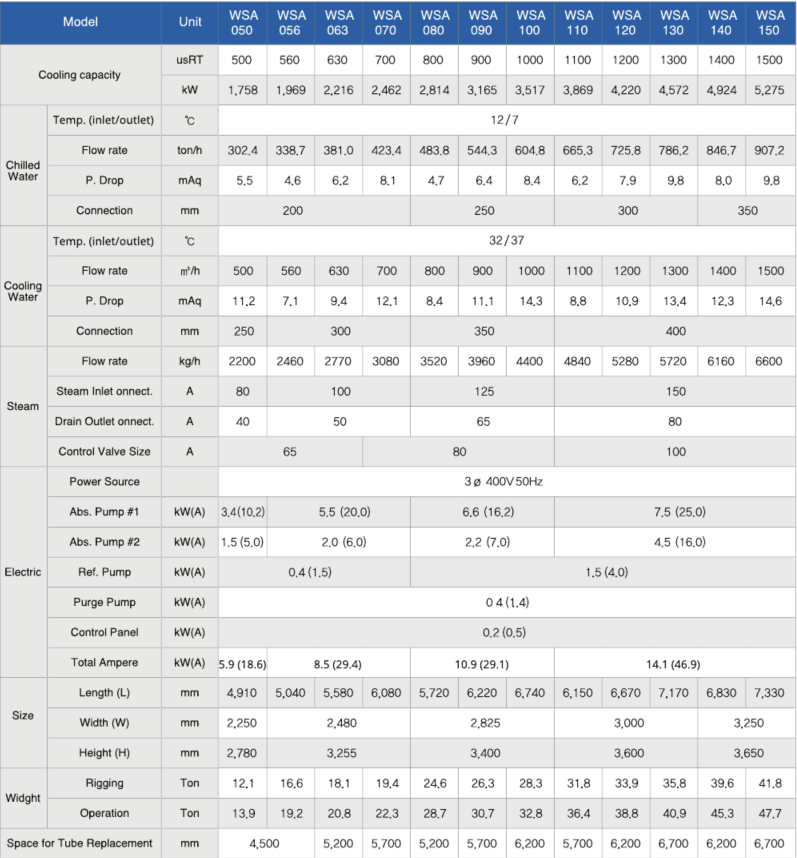797x858 pixels.
Task: Select the 1,758 kW cooling capacity cell
Action: pyautogui.click(x=242, y=90)
